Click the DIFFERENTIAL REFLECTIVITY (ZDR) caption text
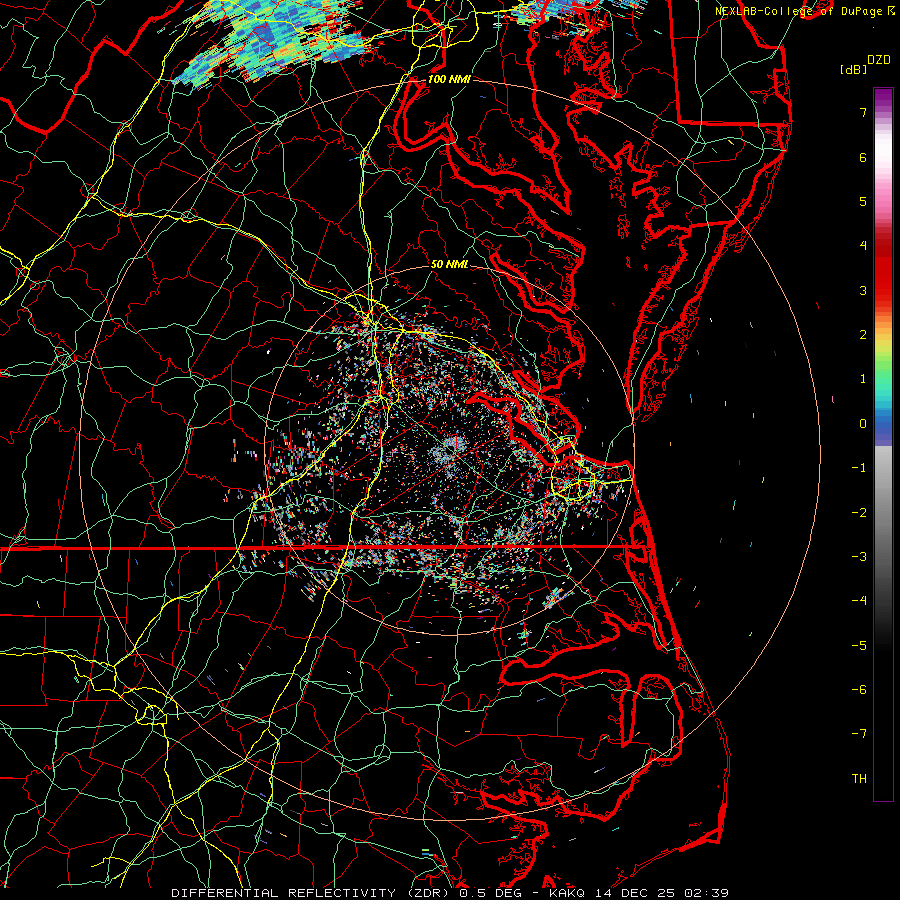The height and width of the screenshot is (900, 900). point(311,893)
